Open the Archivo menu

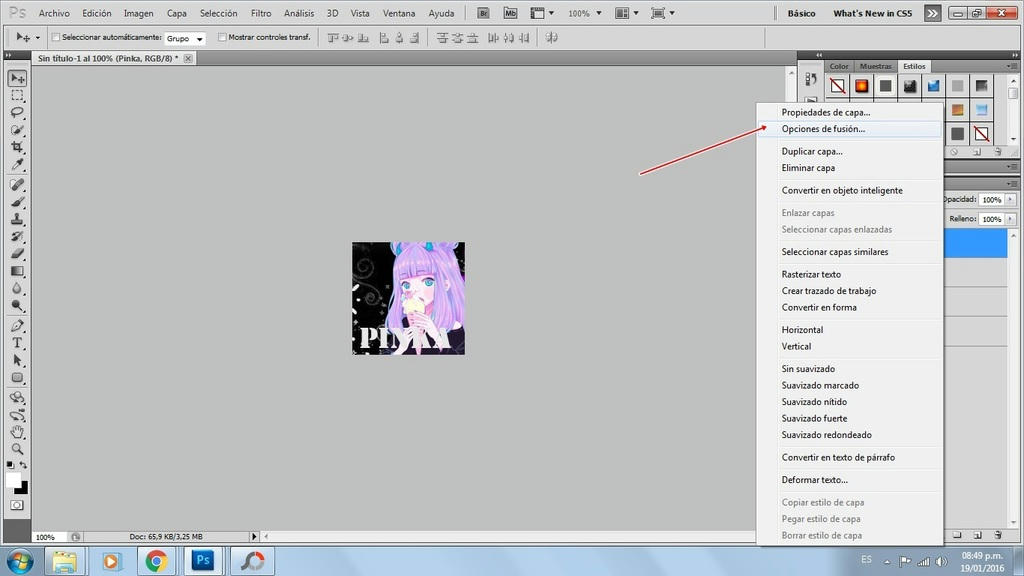click(x=54, y=13)
